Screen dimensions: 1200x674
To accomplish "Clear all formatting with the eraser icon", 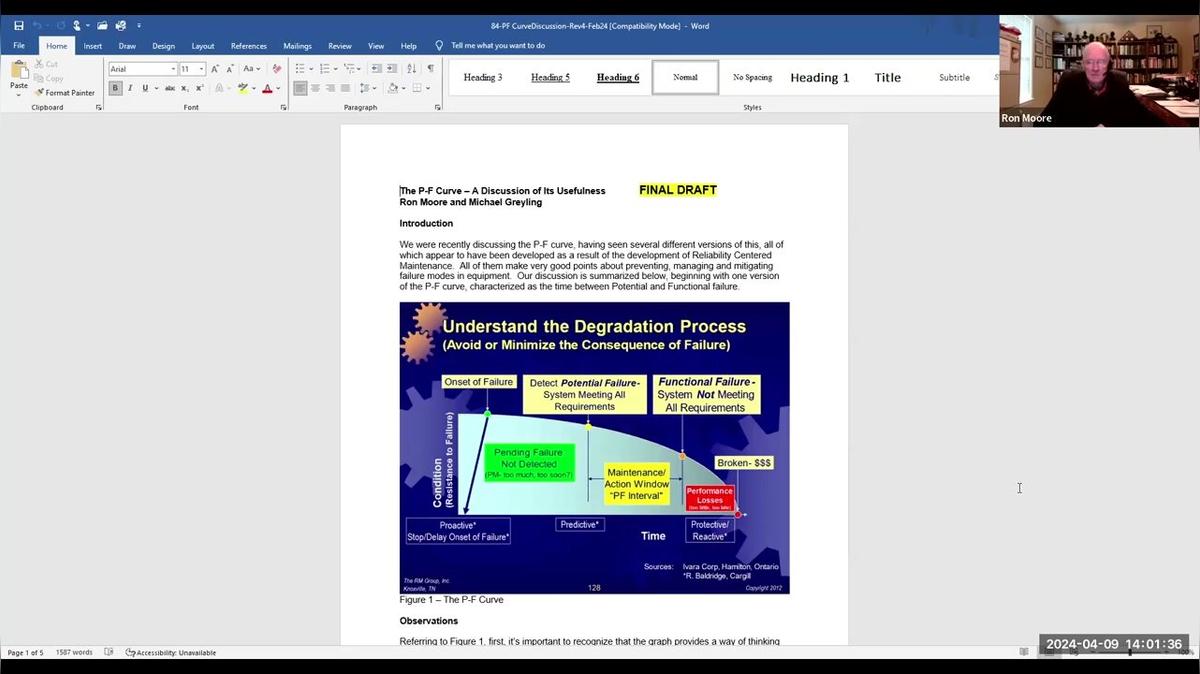I will 276,69.
